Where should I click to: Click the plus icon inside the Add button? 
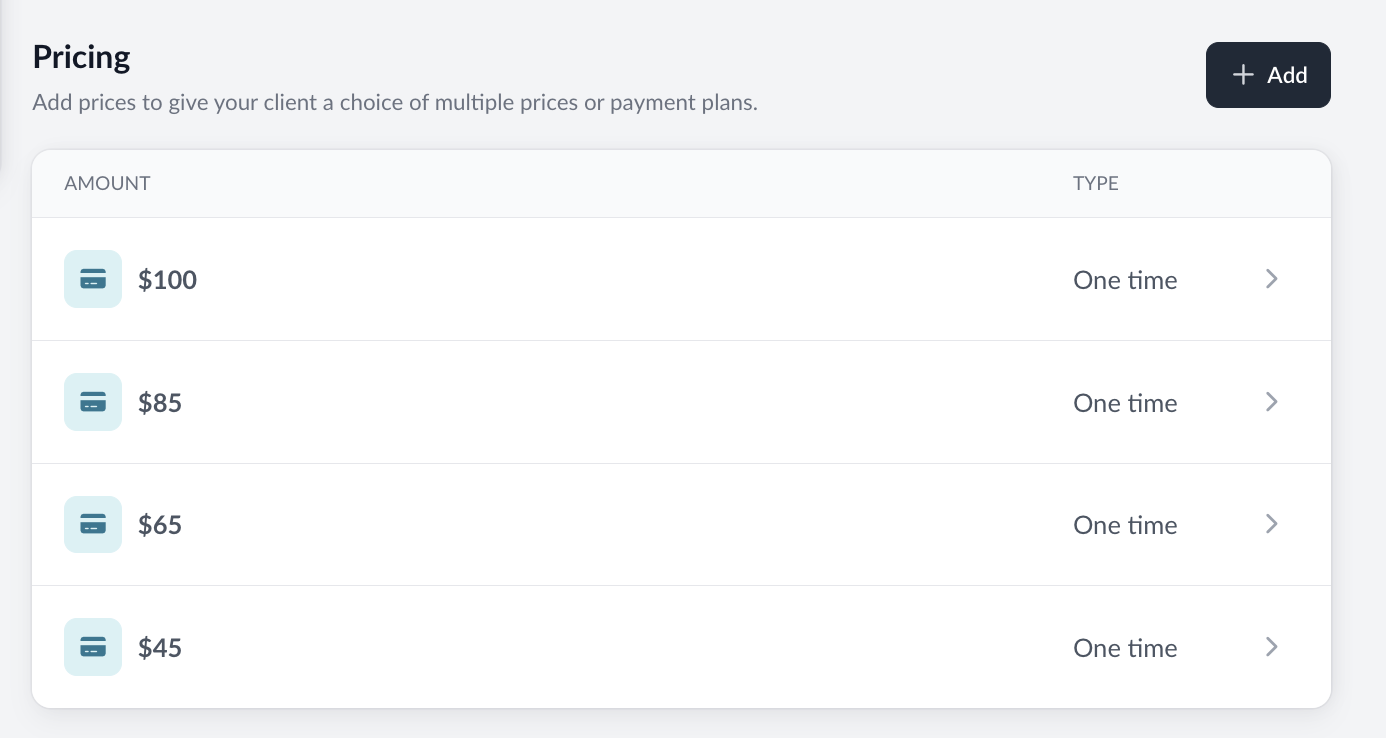pos(1243,74)
